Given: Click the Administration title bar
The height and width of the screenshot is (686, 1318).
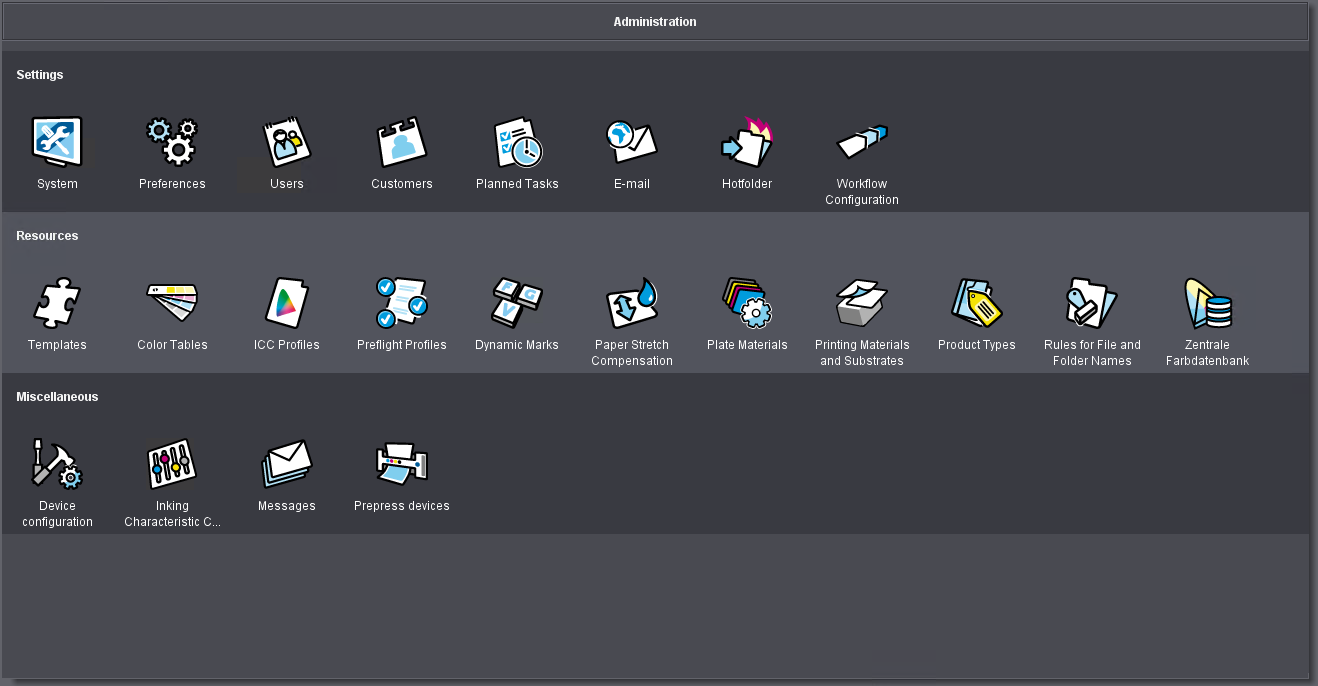Looking at the screenshot, I should (655, 22).
